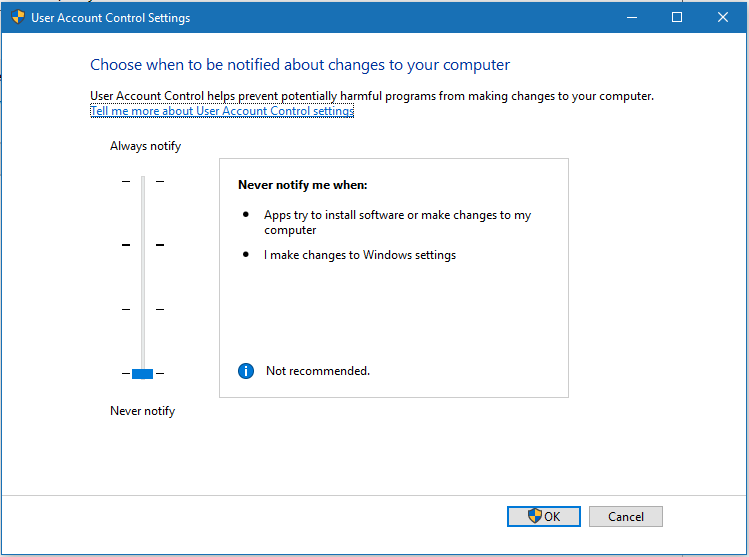Click the User Account Control Settings title text
The image size is (749, 557).
(111, 18)
